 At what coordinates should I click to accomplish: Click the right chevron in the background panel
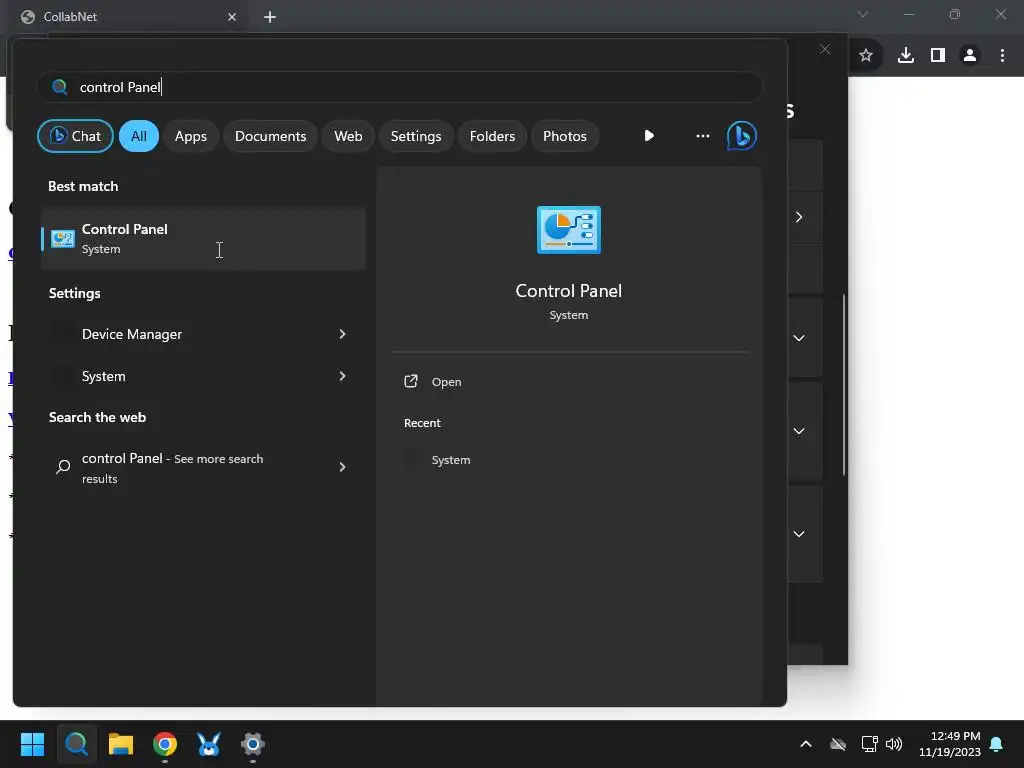pos(799,217)
